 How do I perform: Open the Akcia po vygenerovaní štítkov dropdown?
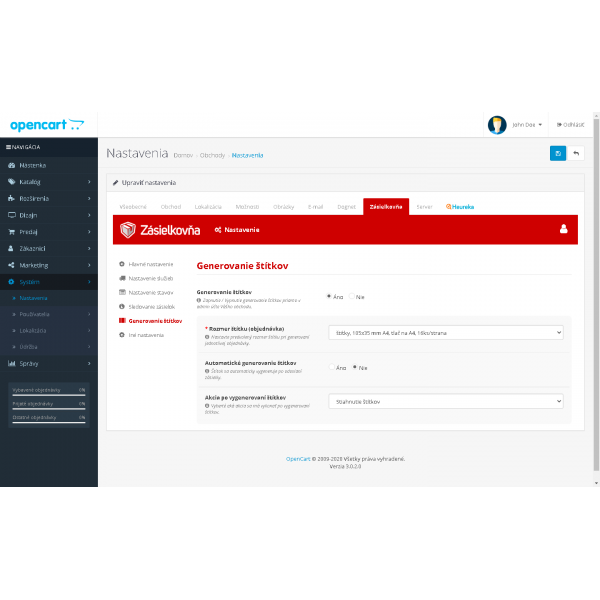[446, 401]
